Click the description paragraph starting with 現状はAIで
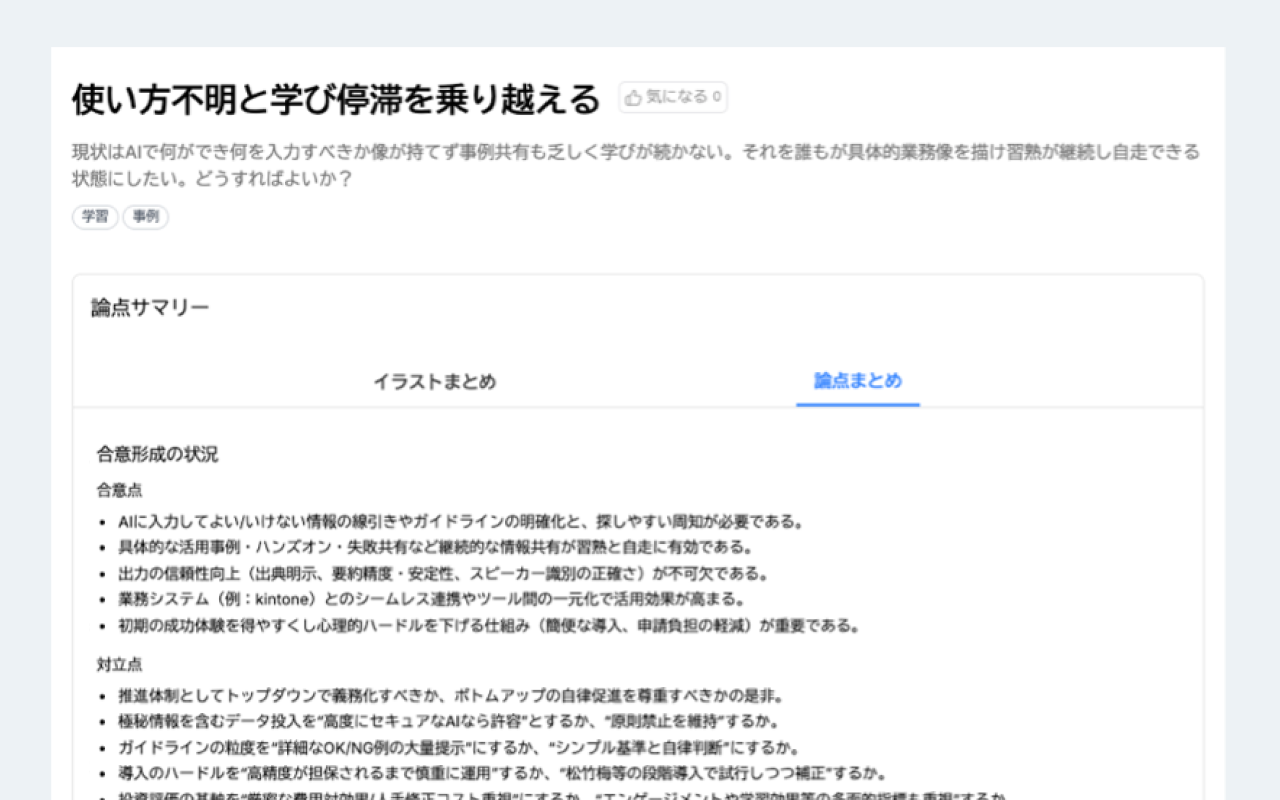1280x800 pixels. 635,166
